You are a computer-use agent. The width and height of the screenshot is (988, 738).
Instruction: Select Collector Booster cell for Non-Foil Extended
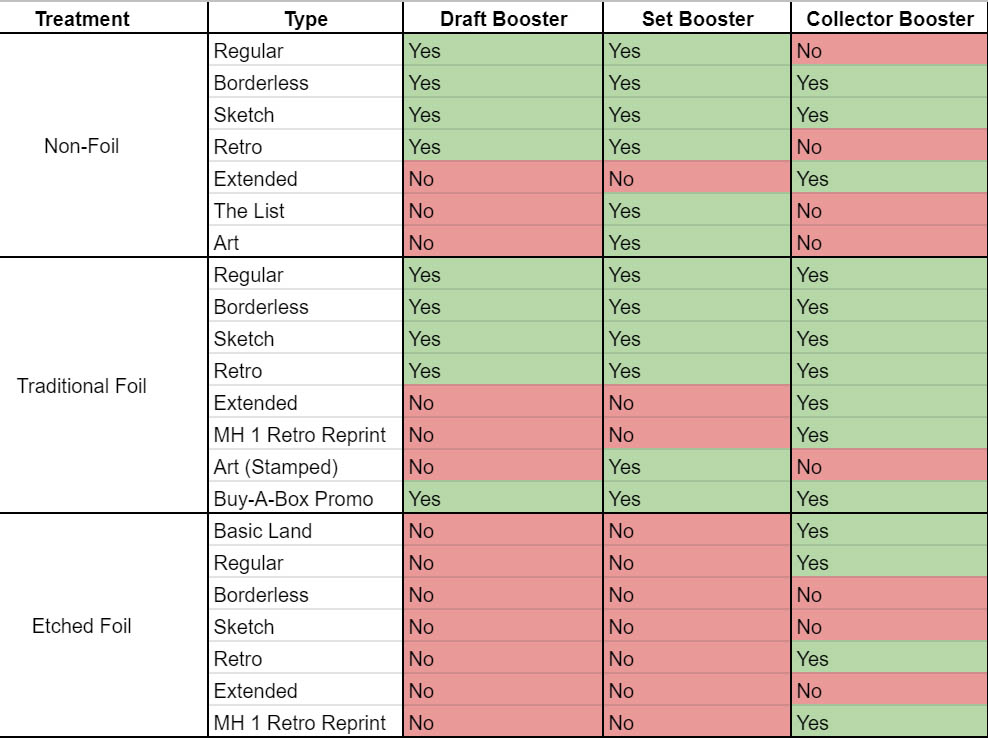pos(889,178)
